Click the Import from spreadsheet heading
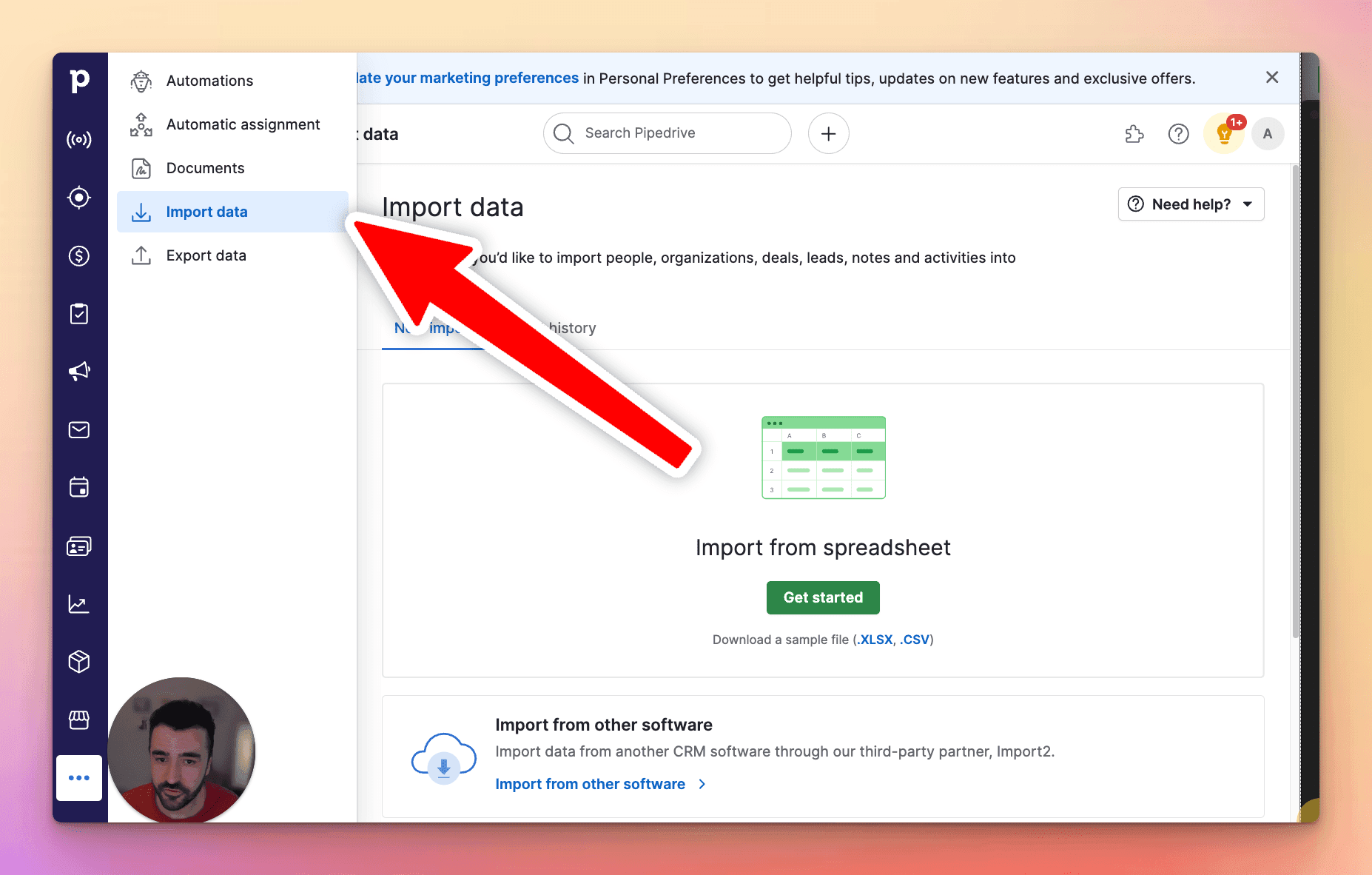This screenshot has width=1372, height=875. (x=823, y=548)
